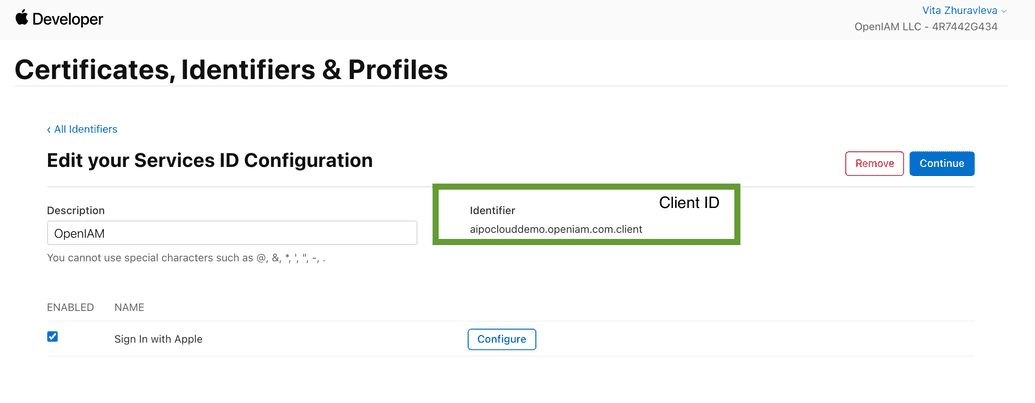1035x403 pixels.
Task: Select the OpenIAM LLC team name
Action: pyautogui.click(x=940, y=27)
